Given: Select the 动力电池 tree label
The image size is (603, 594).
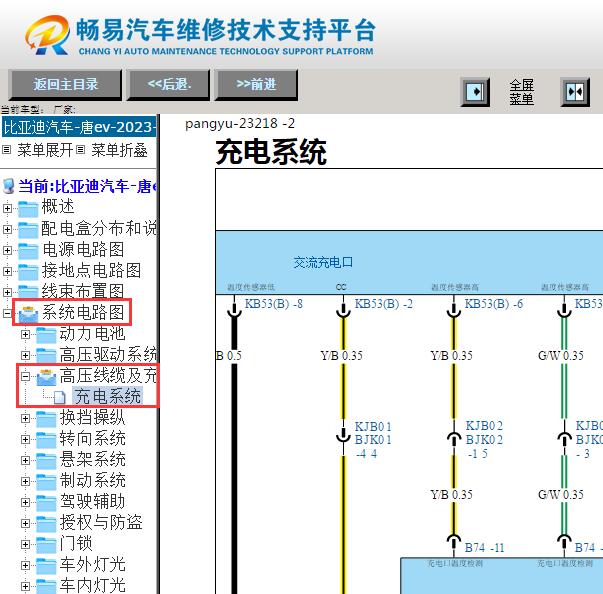Looking at the screenshot, I should [x=92, y=333].
